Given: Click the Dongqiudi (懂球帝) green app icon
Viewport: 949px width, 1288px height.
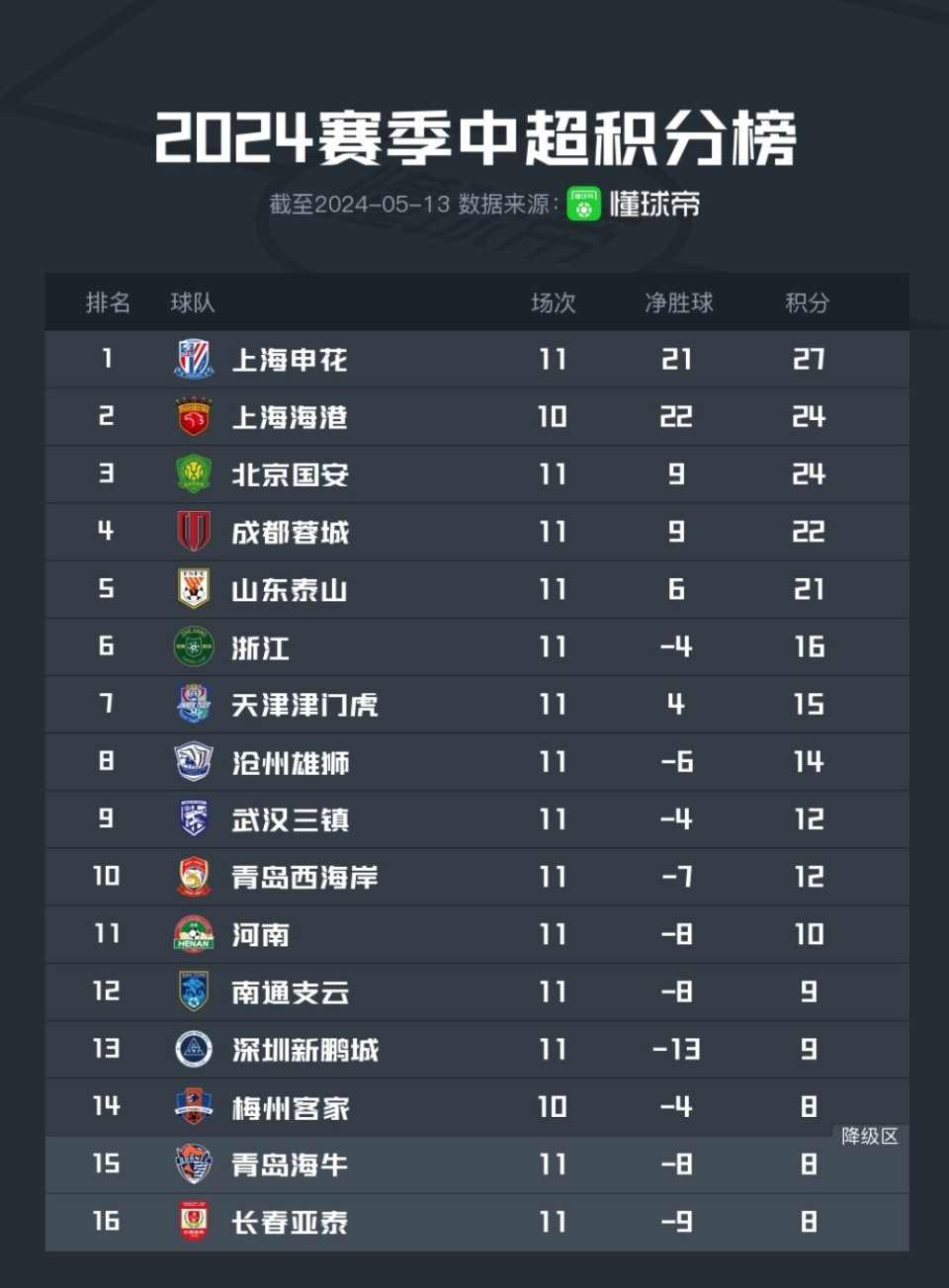Looking at the screenshot, I should point(583,204).
